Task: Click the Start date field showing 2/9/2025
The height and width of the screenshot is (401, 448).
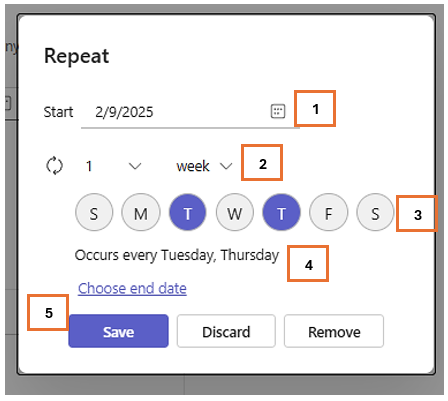Action: pyautogui.click(x=190, y=112)
